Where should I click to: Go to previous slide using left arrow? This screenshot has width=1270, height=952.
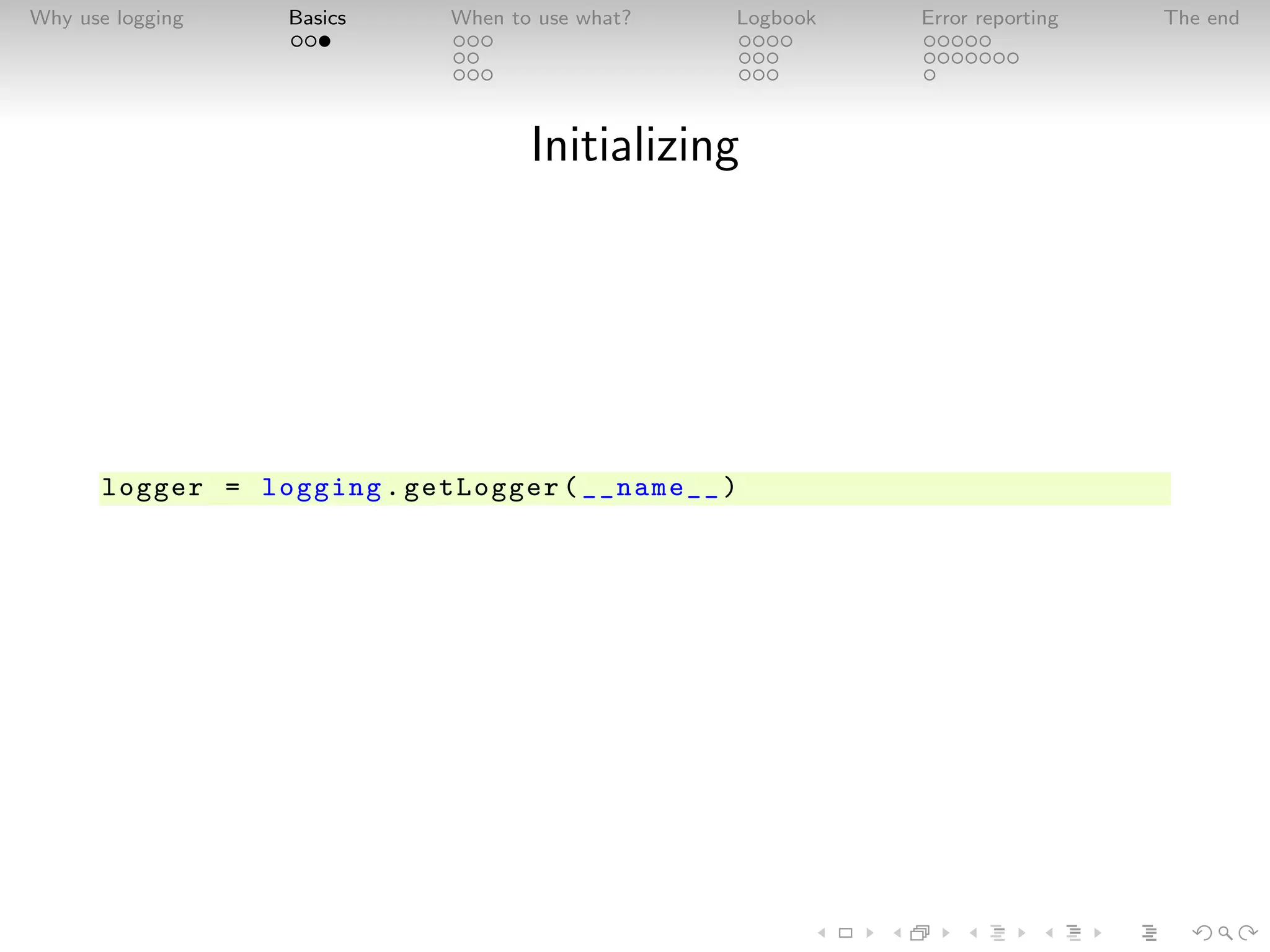pyautogui.click(x=822, y=933)
